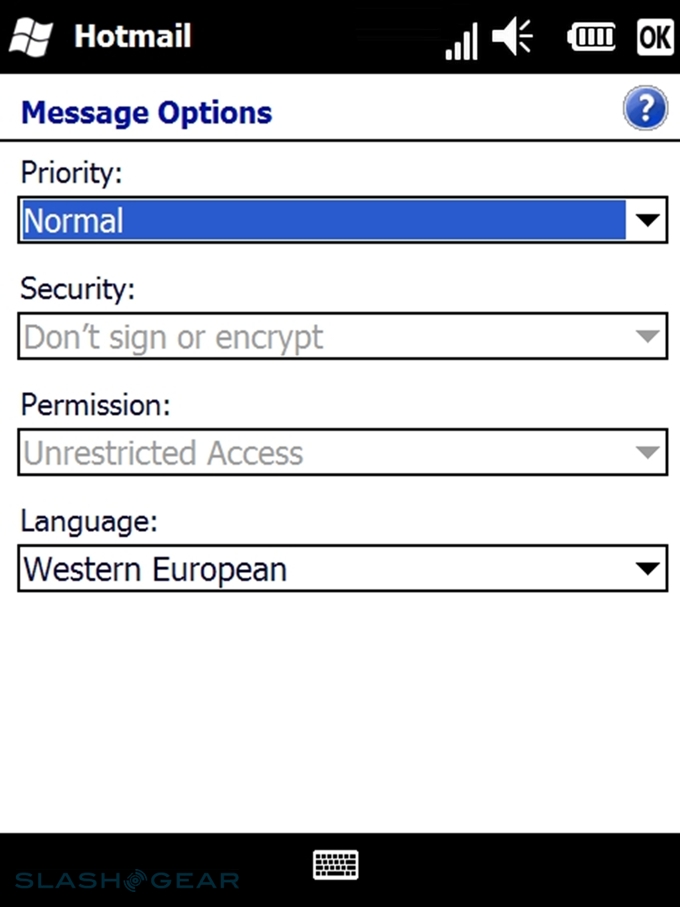Click the Priority label text
The width and height of the screenshot is (680, 907).
click(71, 173)
